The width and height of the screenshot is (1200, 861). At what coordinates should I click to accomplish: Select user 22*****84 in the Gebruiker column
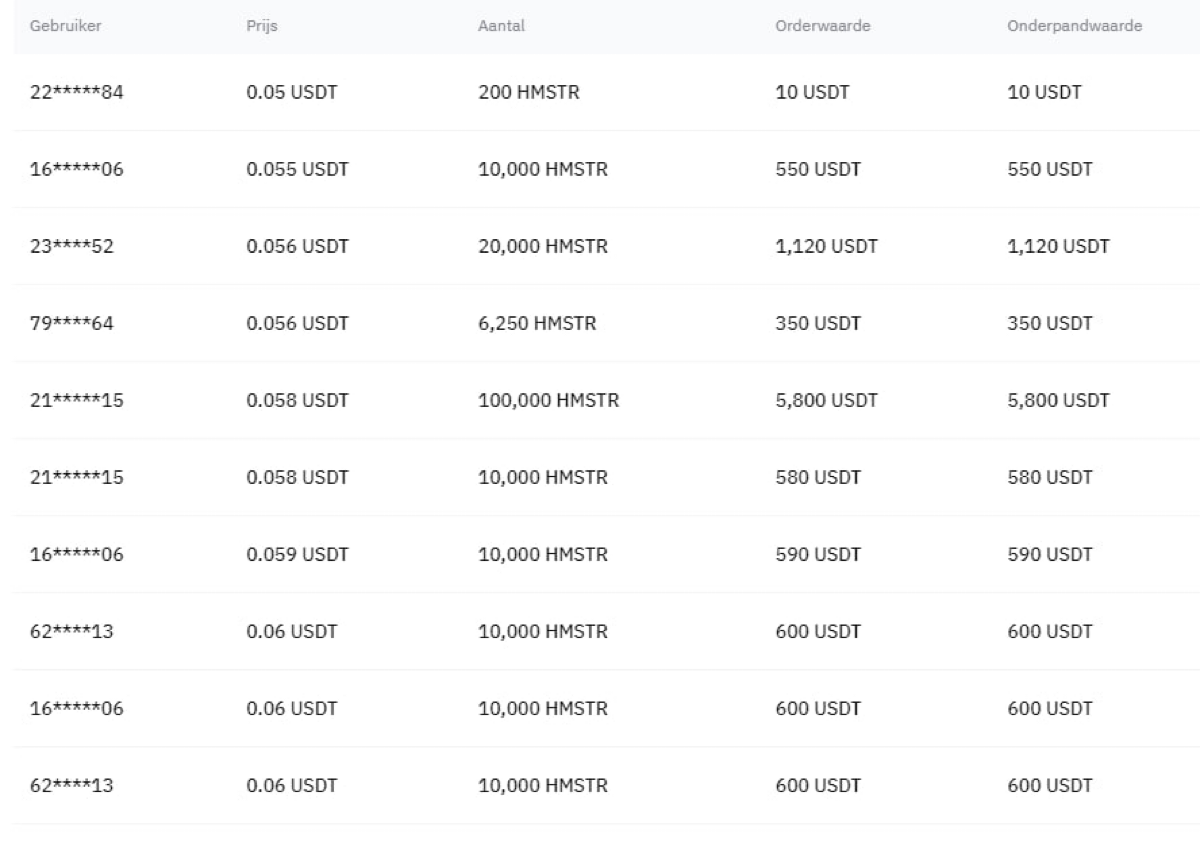(x=77, y=93)
